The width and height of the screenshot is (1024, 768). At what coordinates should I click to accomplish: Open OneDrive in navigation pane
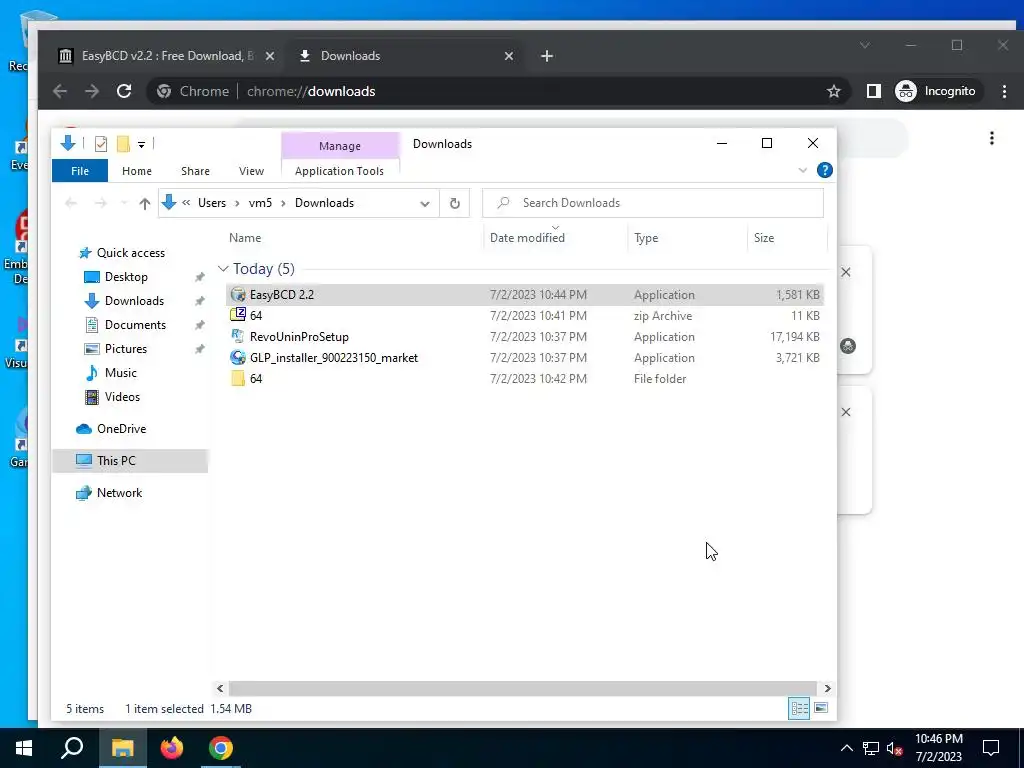[121, 429]
